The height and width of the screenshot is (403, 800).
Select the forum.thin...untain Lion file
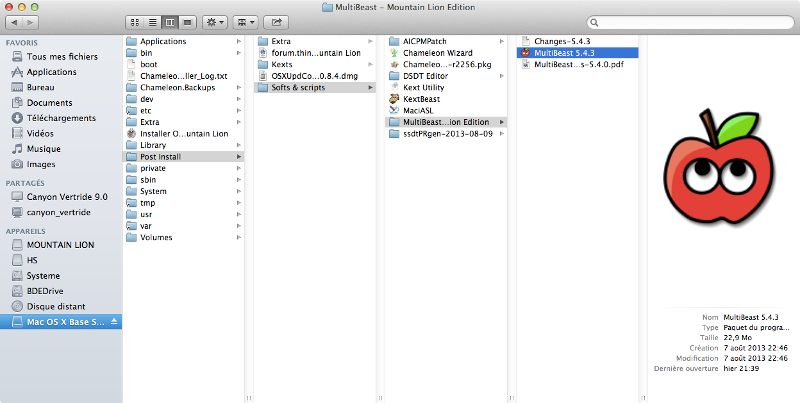point(315,53)
